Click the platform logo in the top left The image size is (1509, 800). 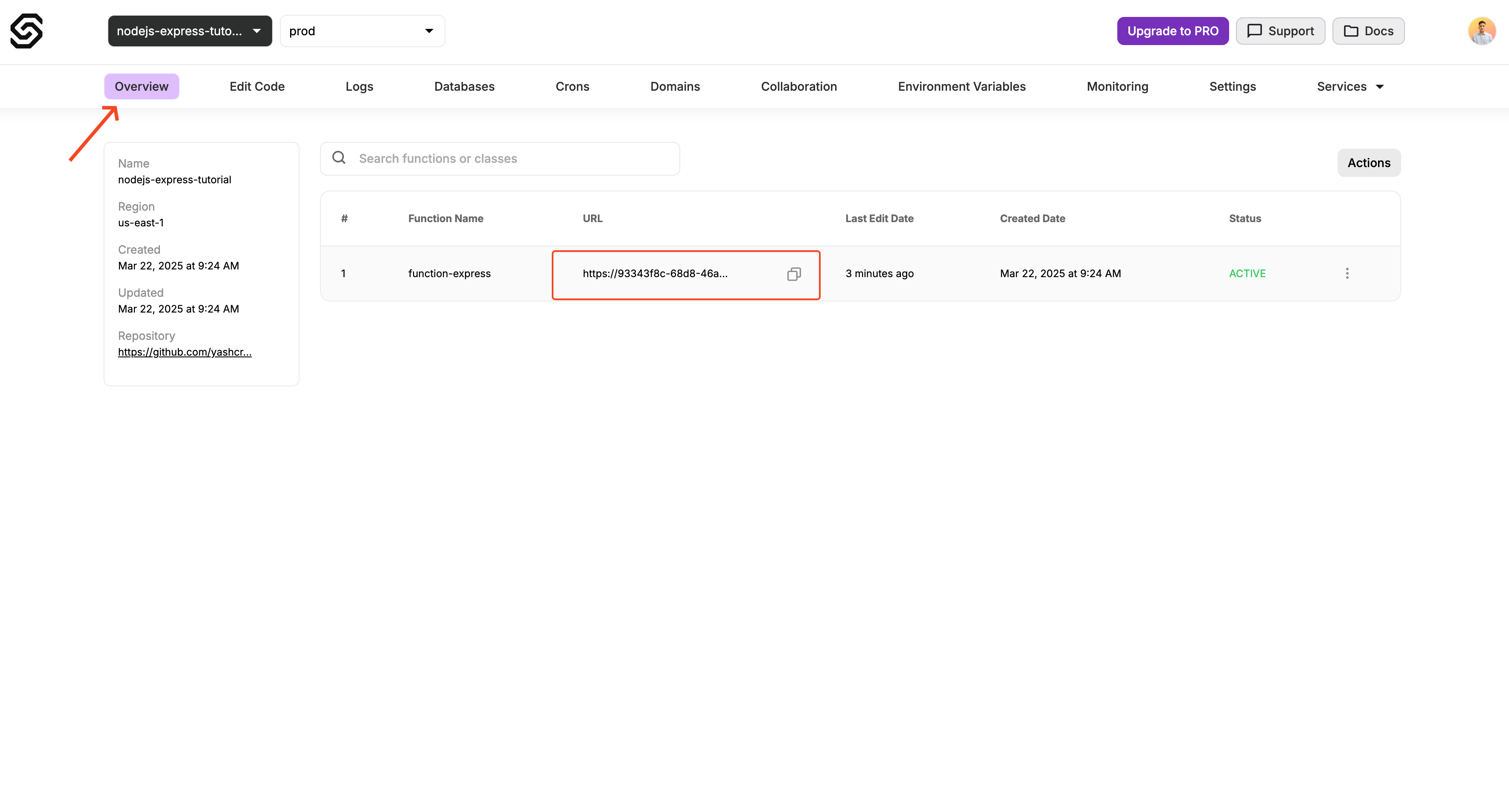point(25,31)
